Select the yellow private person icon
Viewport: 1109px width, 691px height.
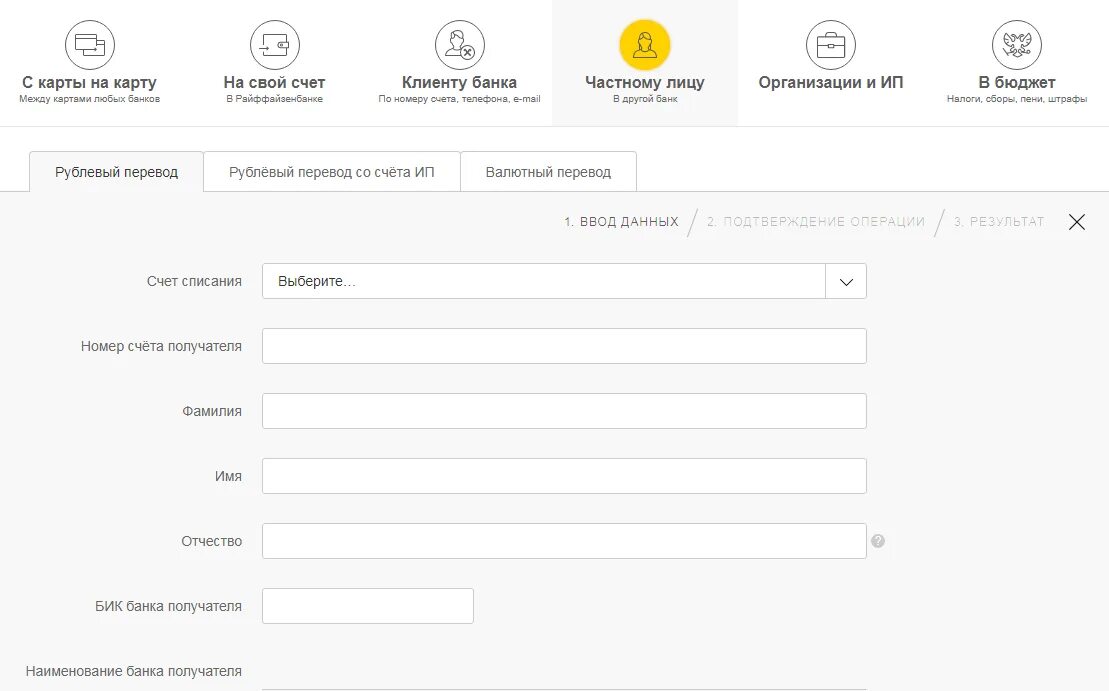click(x=645, y=45)
